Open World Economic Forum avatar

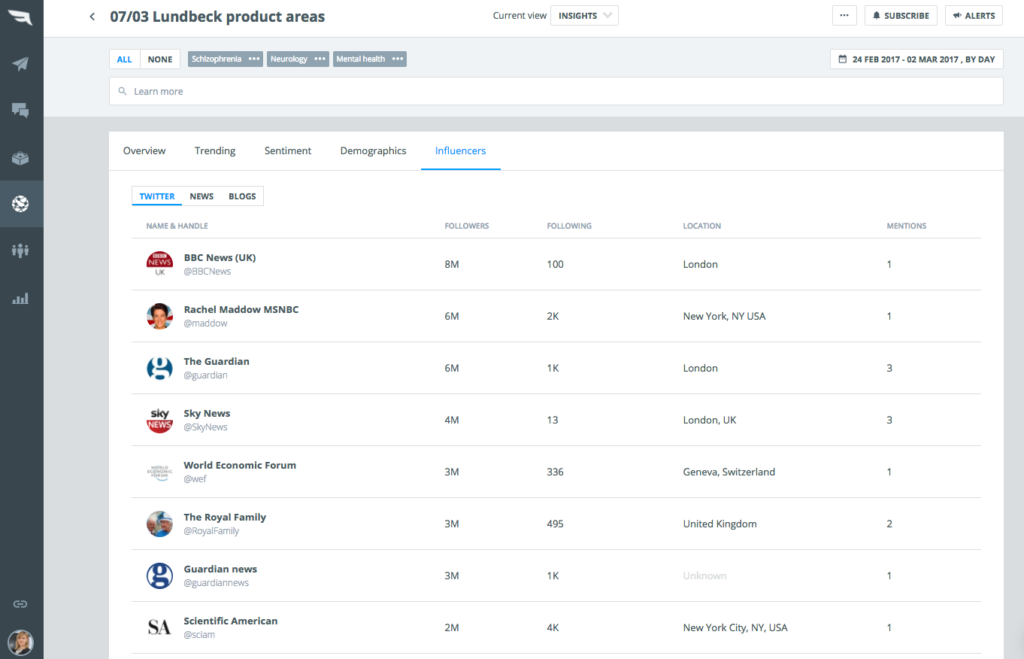point(159,472)
